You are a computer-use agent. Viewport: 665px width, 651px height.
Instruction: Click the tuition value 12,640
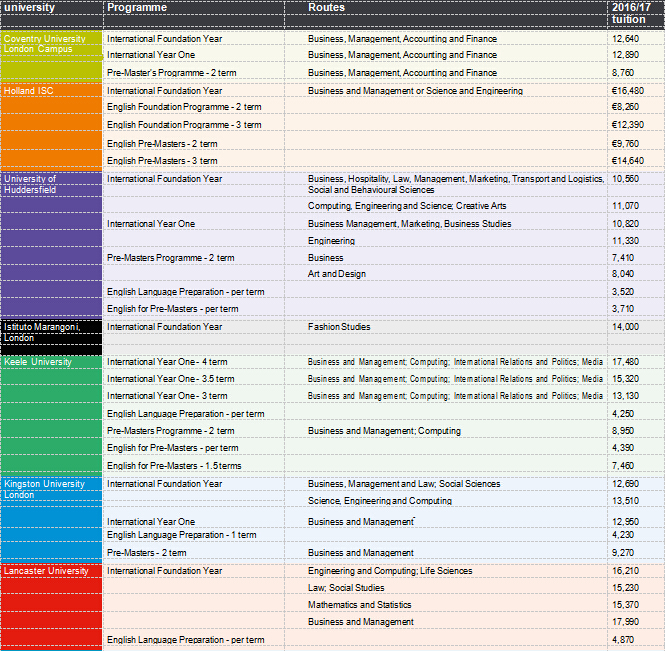625,39
